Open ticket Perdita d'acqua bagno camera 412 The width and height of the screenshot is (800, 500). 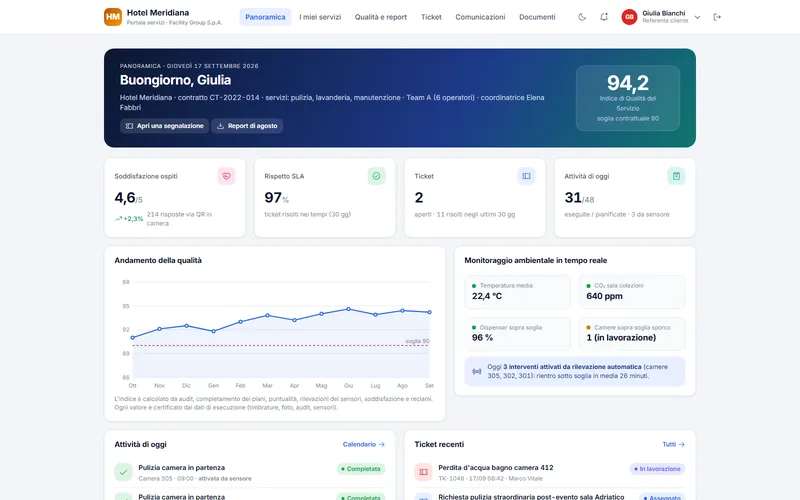tap(495, 467)
